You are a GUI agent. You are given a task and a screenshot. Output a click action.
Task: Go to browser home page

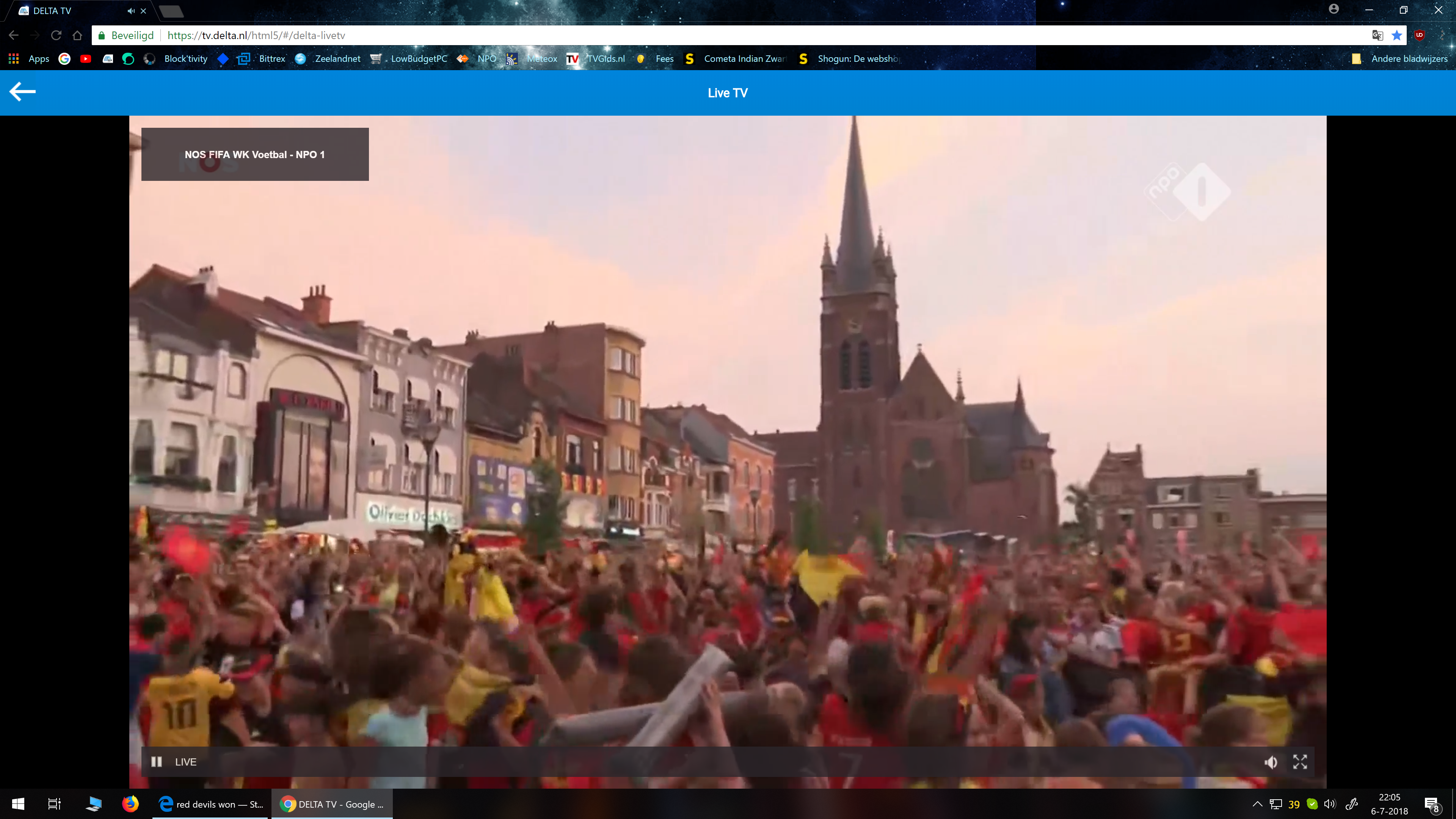pos(77,36)
